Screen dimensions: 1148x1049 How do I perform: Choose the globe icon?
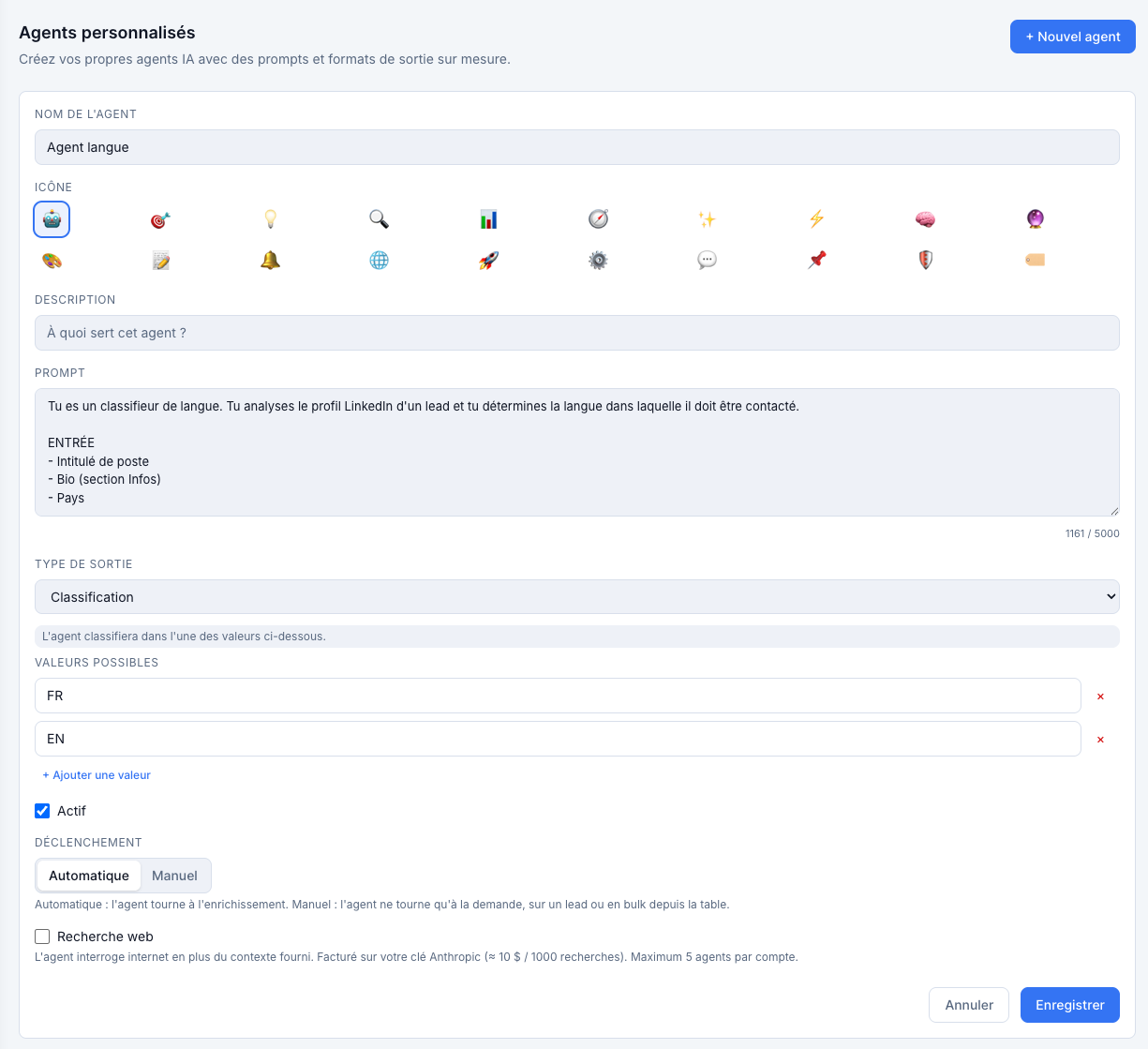pos(379,261)
